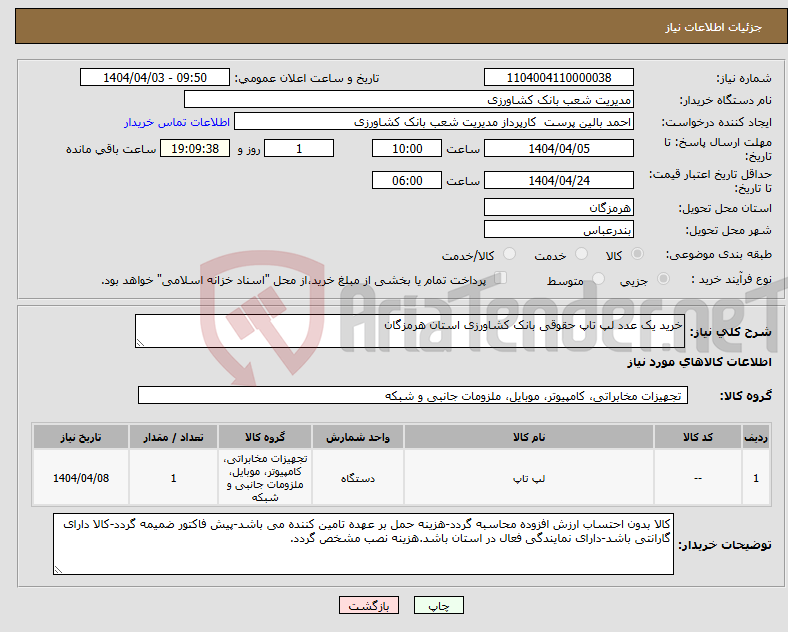The height and width of the screenshot is (632, 788).
Task: Click the نام کالا column header
Action: tap(529, 437)
